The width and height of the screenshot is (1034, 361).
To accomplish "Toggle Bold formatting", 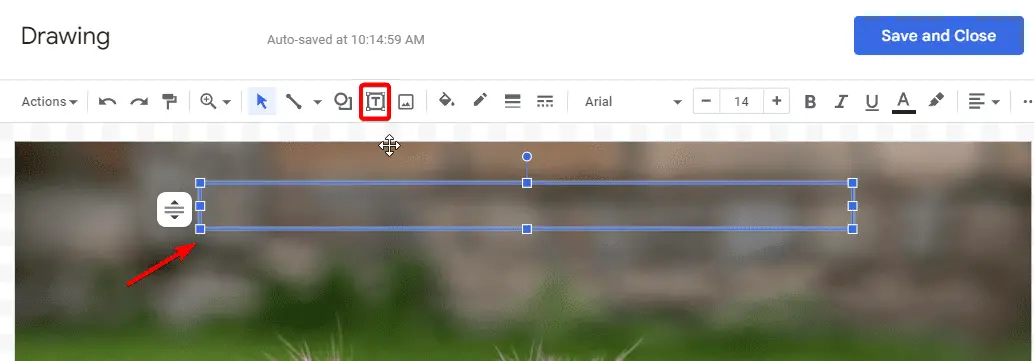I will (810, 102).
